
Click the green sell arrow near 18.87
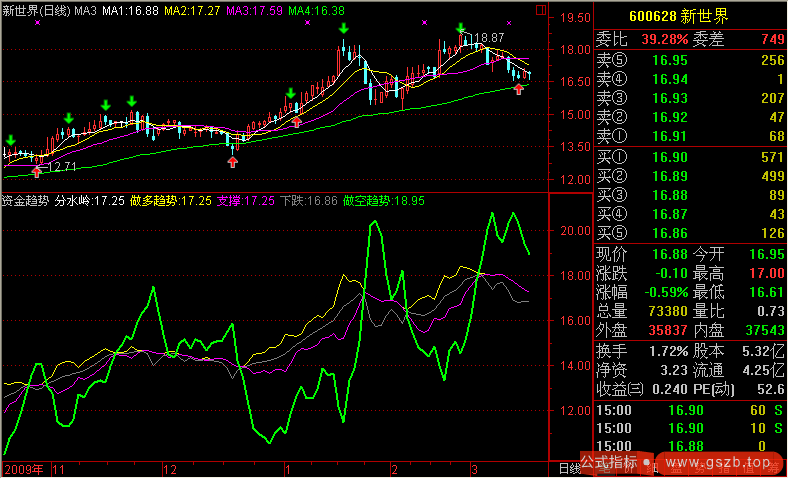[460, 29]
